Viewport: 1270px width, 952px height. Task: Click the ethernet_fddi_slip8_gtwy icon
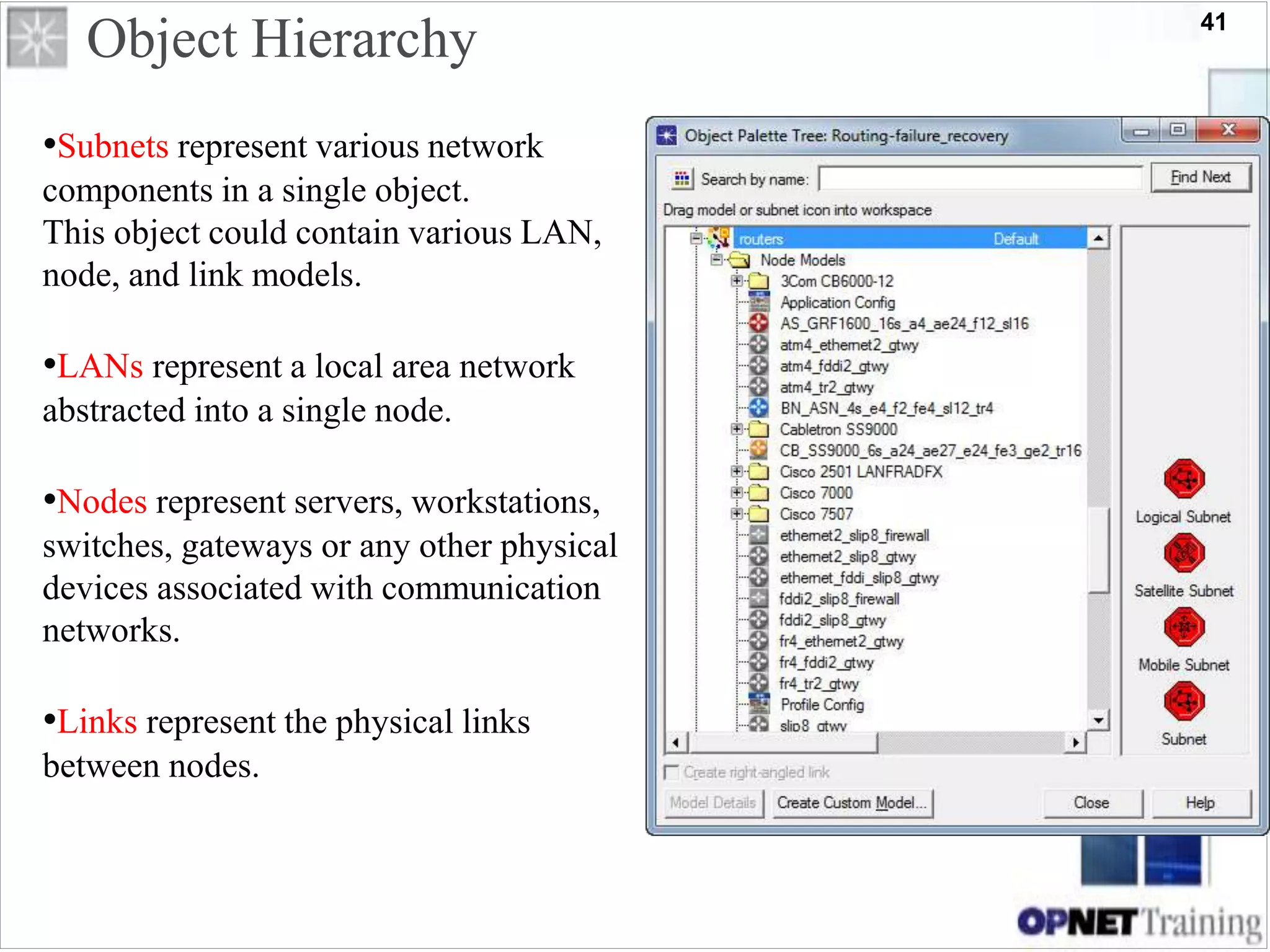(759, 577)
